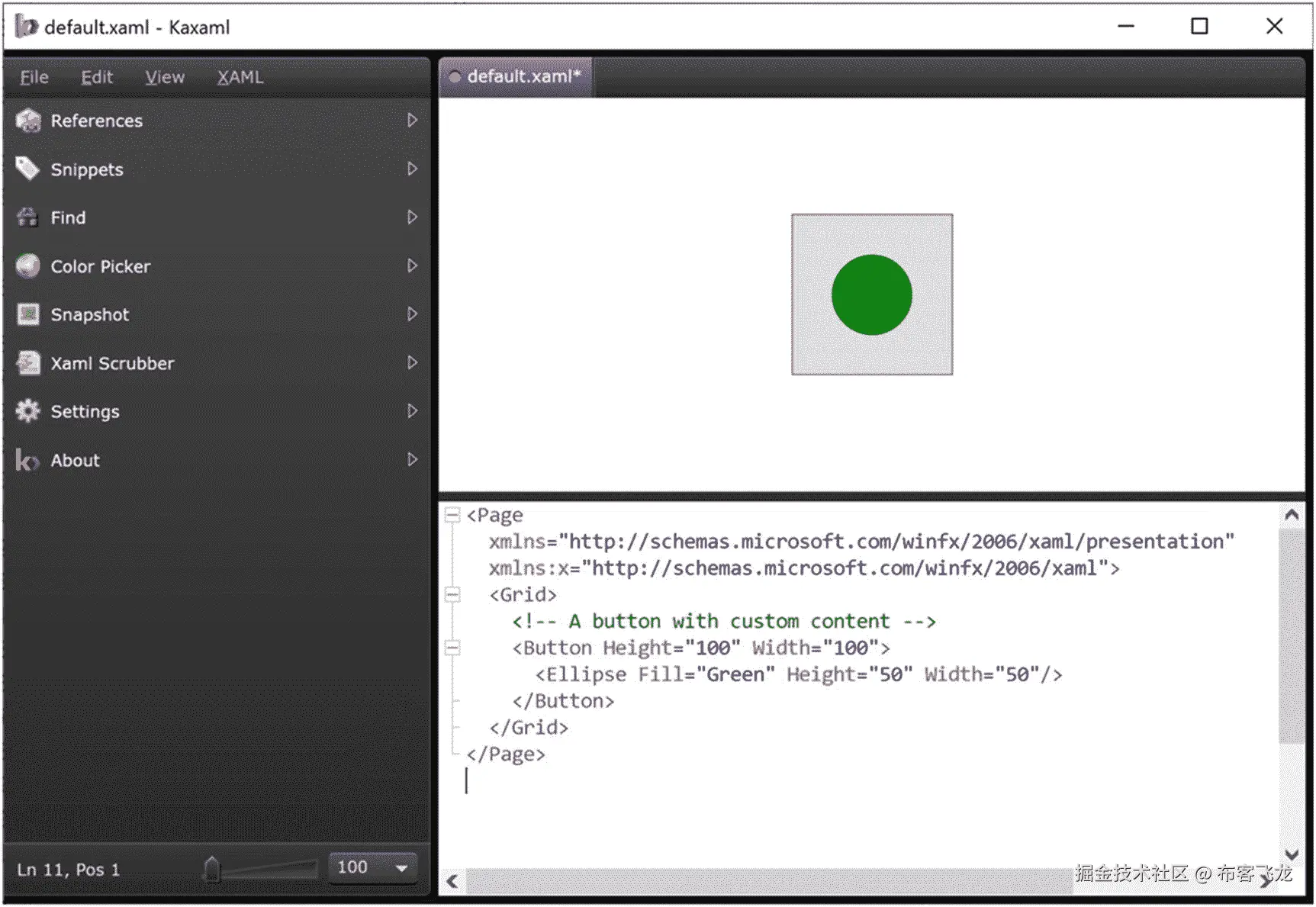The width and height of the screenshot is (1316, 907).
Task: Expand the Snippets panel chevron
Action: click(x=413, y=169)
